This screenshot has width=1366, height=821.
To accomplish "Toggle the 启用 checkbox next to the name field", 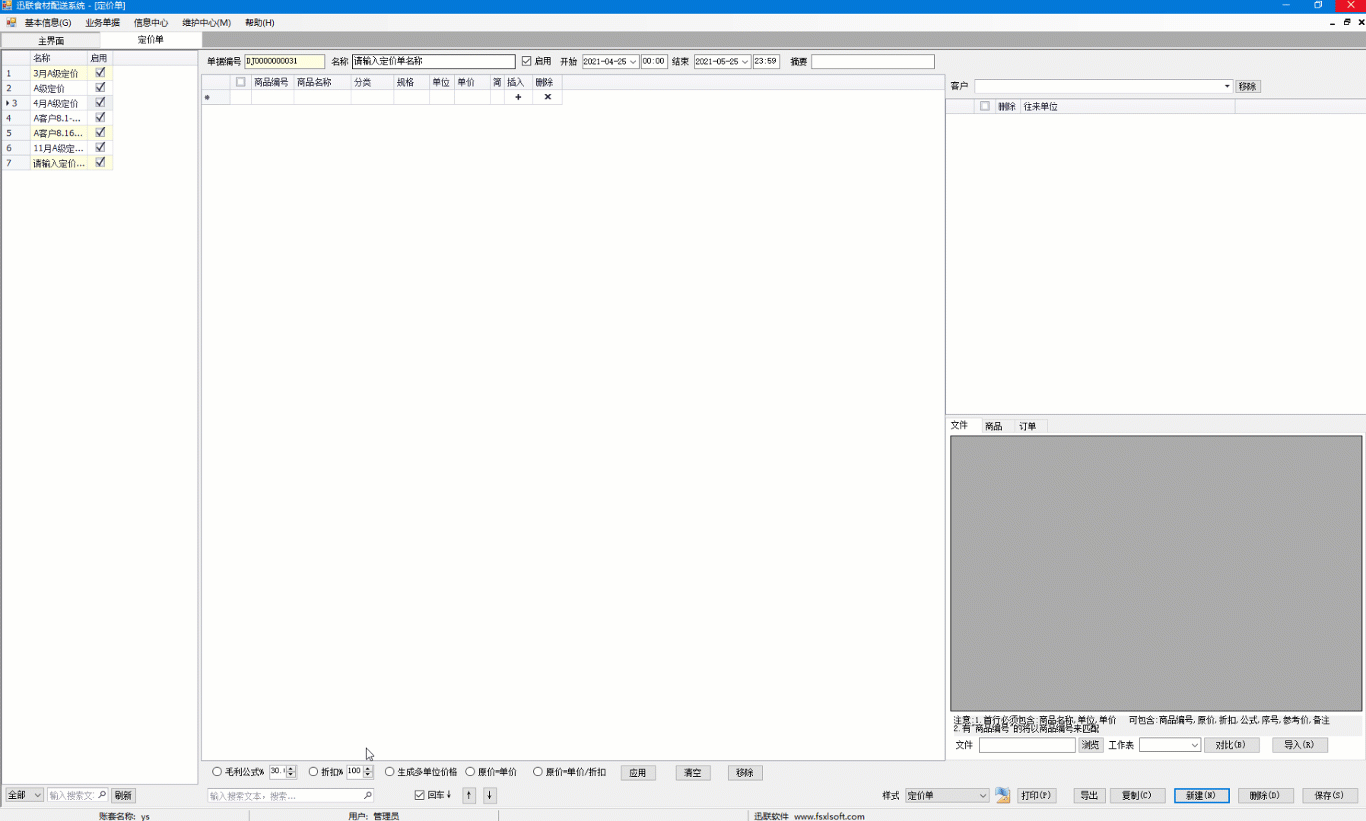I will coord(527,61).
